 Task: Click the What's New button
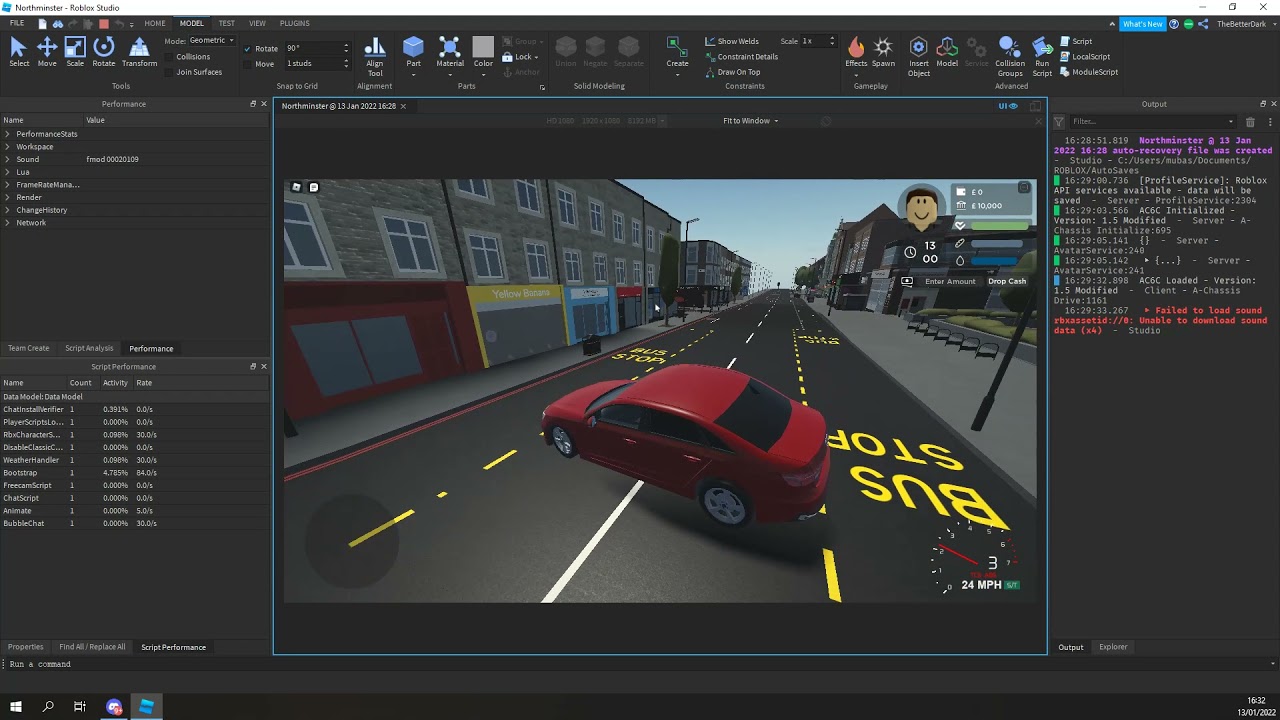[x=1143, y=24]
